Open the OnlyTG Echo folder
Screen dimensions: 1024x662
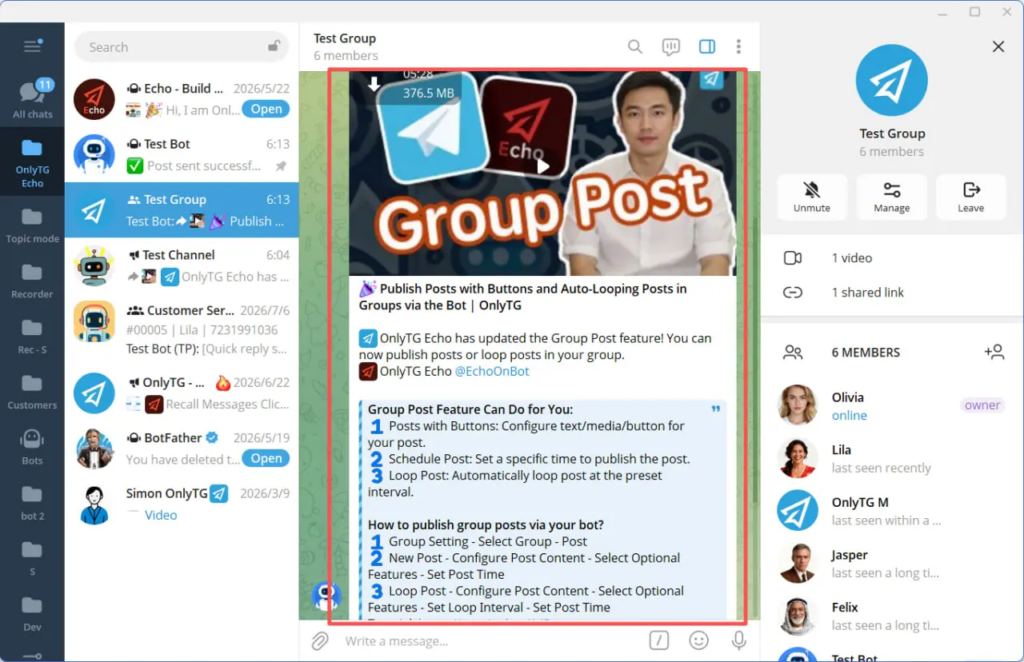[x=32, y=163]
